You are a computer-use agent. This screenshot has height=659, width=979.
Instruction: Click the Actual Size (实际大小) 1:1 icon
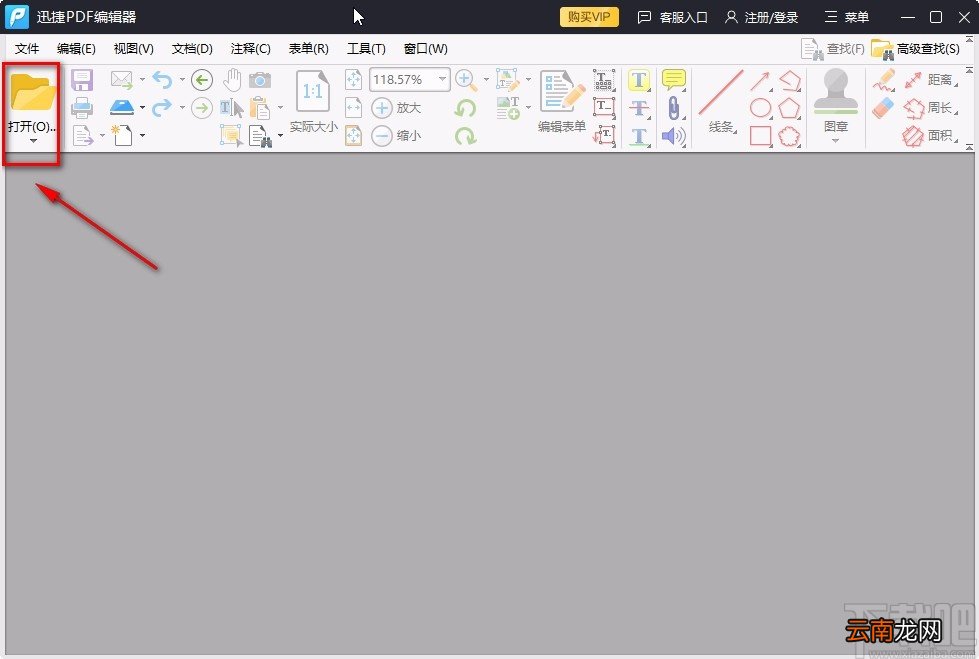[313, 91]
